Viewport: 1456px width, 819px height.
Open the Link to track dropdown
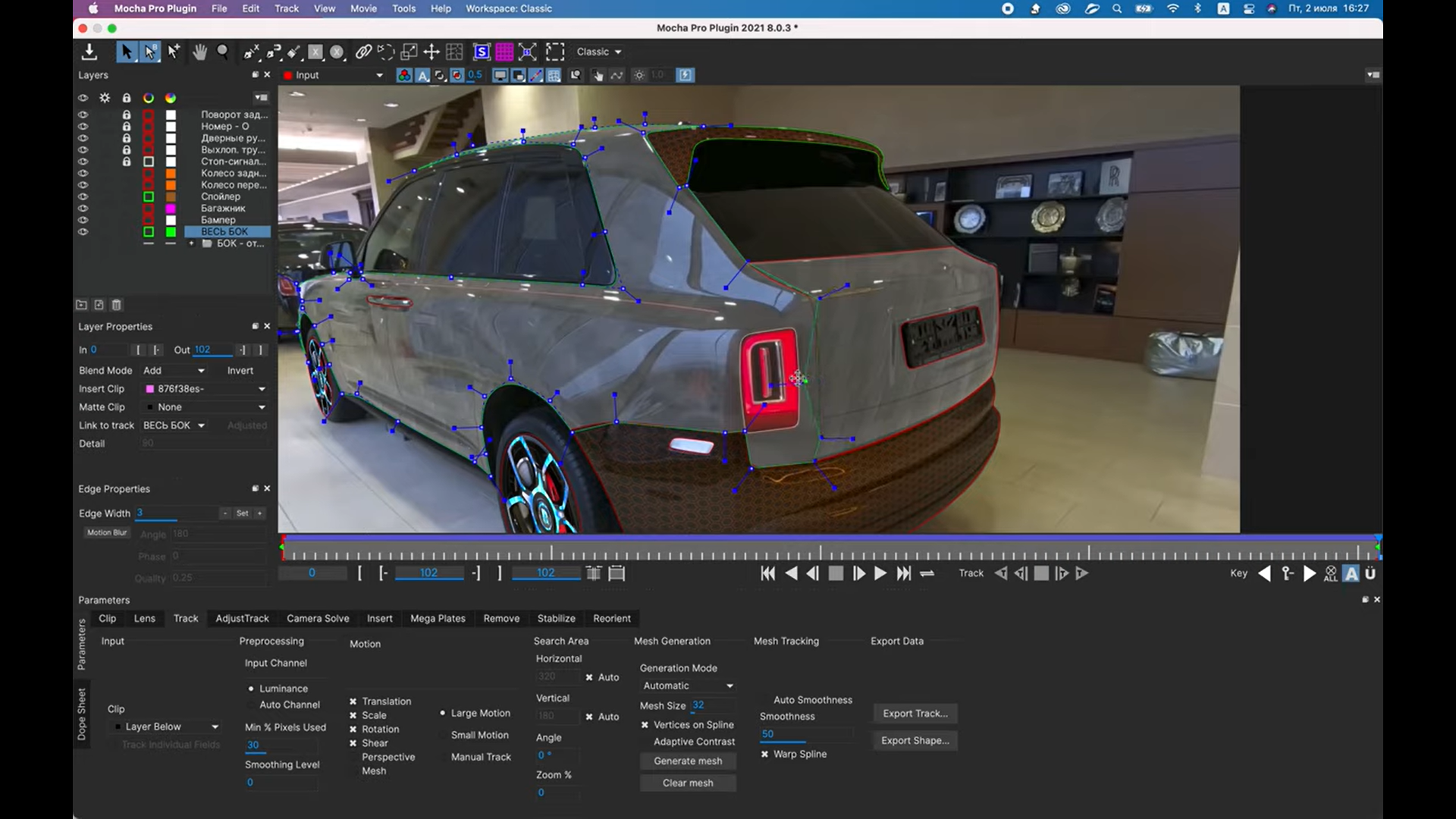click(x=174, y=425)
